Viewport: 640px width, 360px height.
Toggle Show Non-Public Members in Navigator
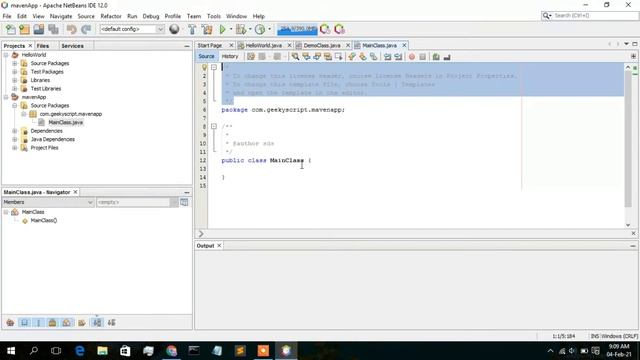click(53, 322)
